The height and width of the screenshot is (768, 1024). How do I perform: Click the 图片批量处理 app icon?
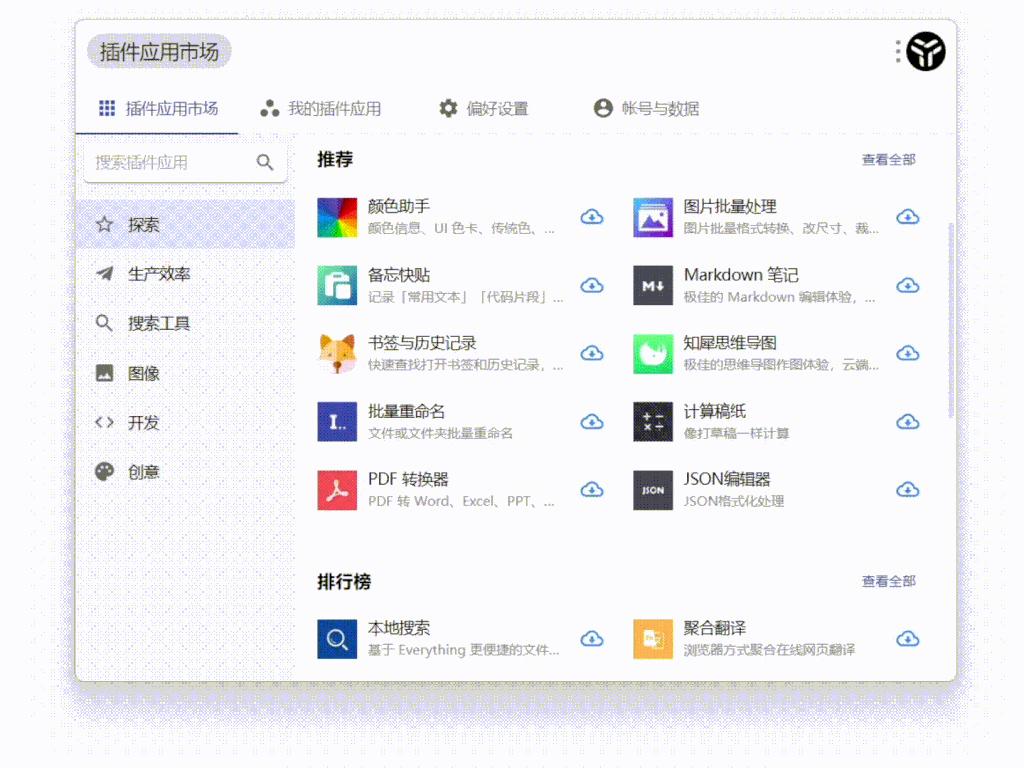click(652, 217)
